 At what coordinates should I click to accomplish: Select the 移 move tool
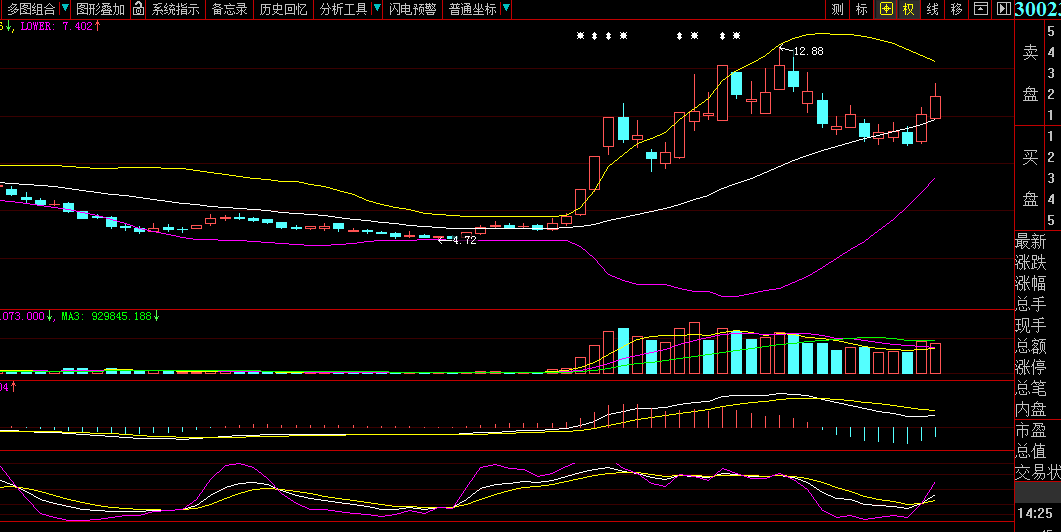click(956, 9)
